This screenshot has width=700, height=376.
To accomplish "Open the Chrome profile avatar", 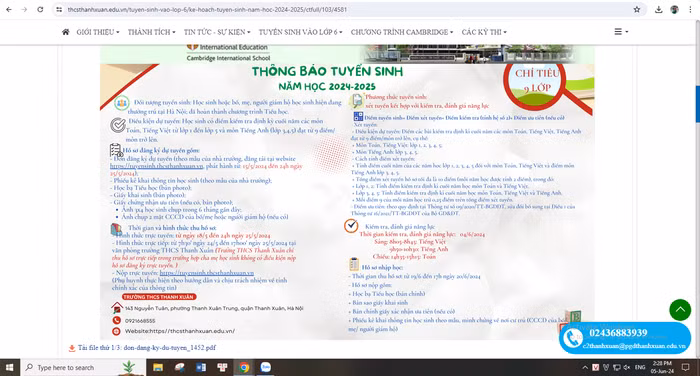I will [674, 9].
